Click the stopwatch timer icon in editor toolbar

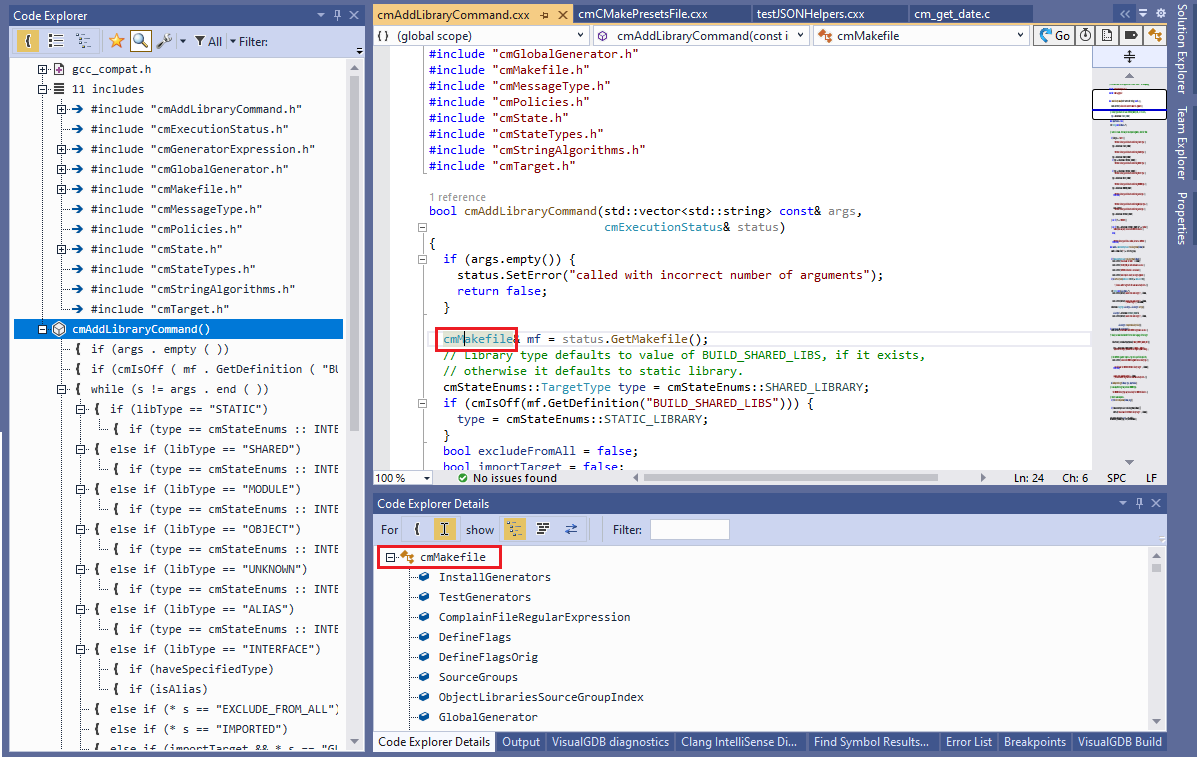click(x=1085, y=35)
